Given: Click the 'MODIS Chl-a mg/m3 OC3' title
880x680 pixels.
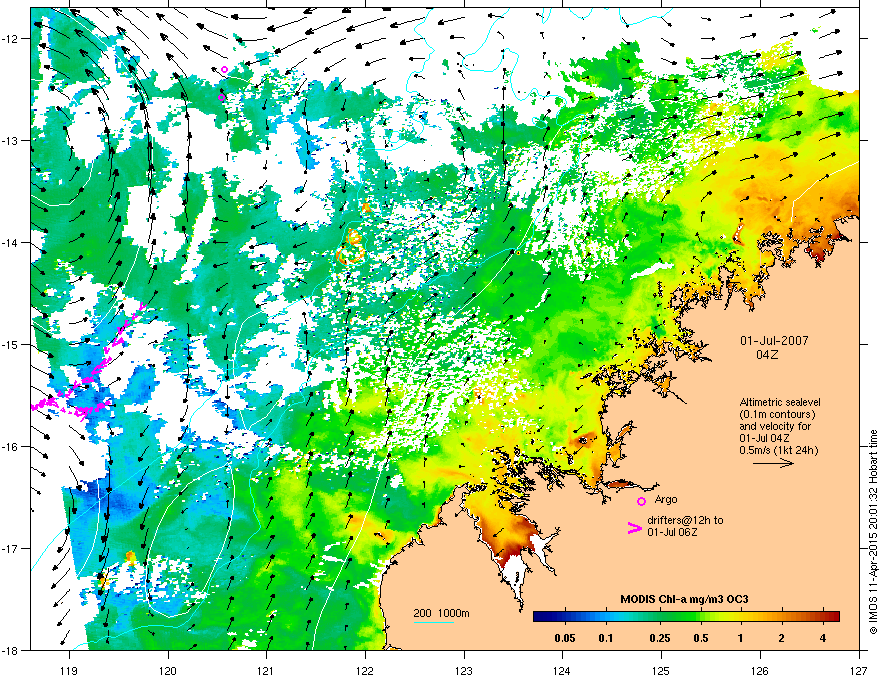Looking at the screenshot, I should 684,599.
